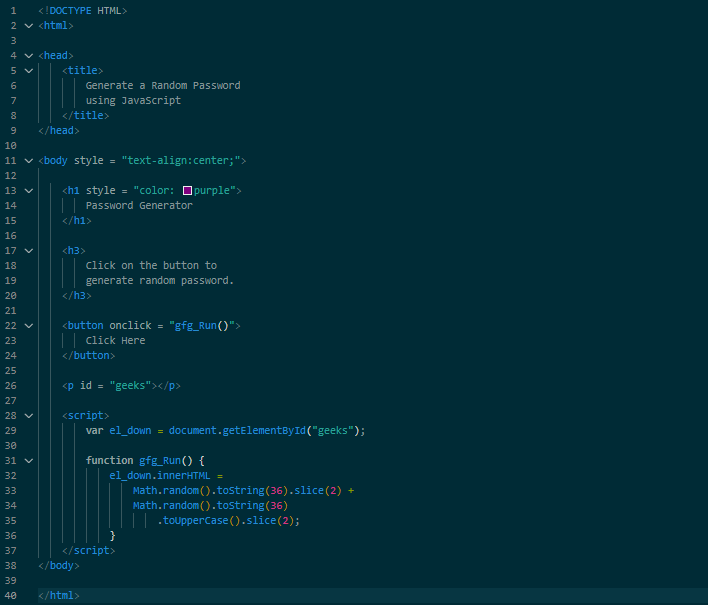
Task: Fold the title block on line 5
Action: coord(29,70)
